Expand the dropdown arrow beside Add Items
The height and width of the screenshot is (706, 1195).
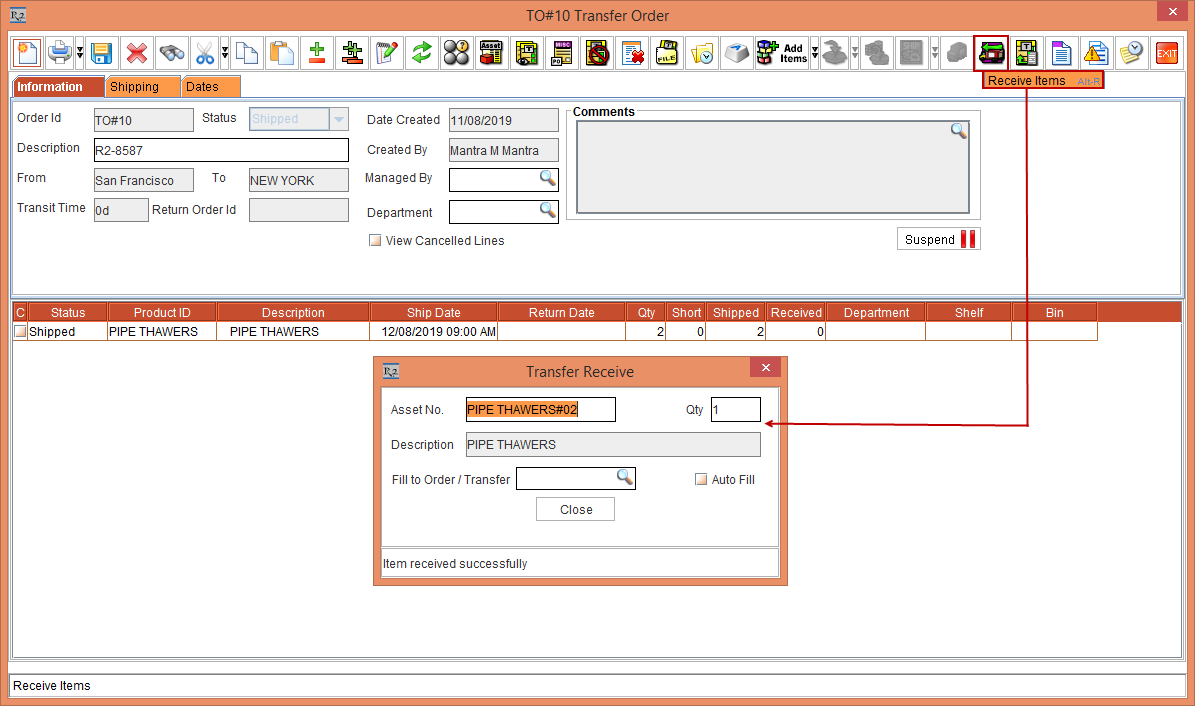coord(815,53)
